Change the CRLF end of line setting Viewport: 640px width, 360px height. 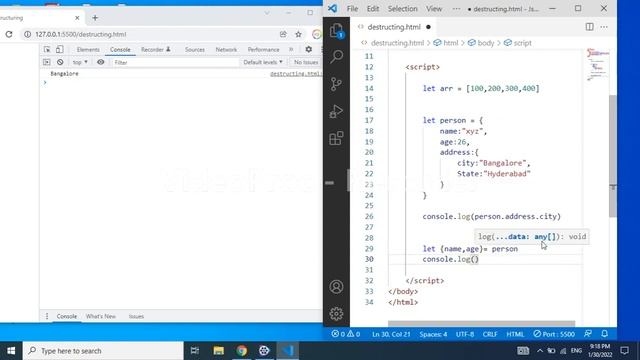pyautogui.click(x=490, y=334)
